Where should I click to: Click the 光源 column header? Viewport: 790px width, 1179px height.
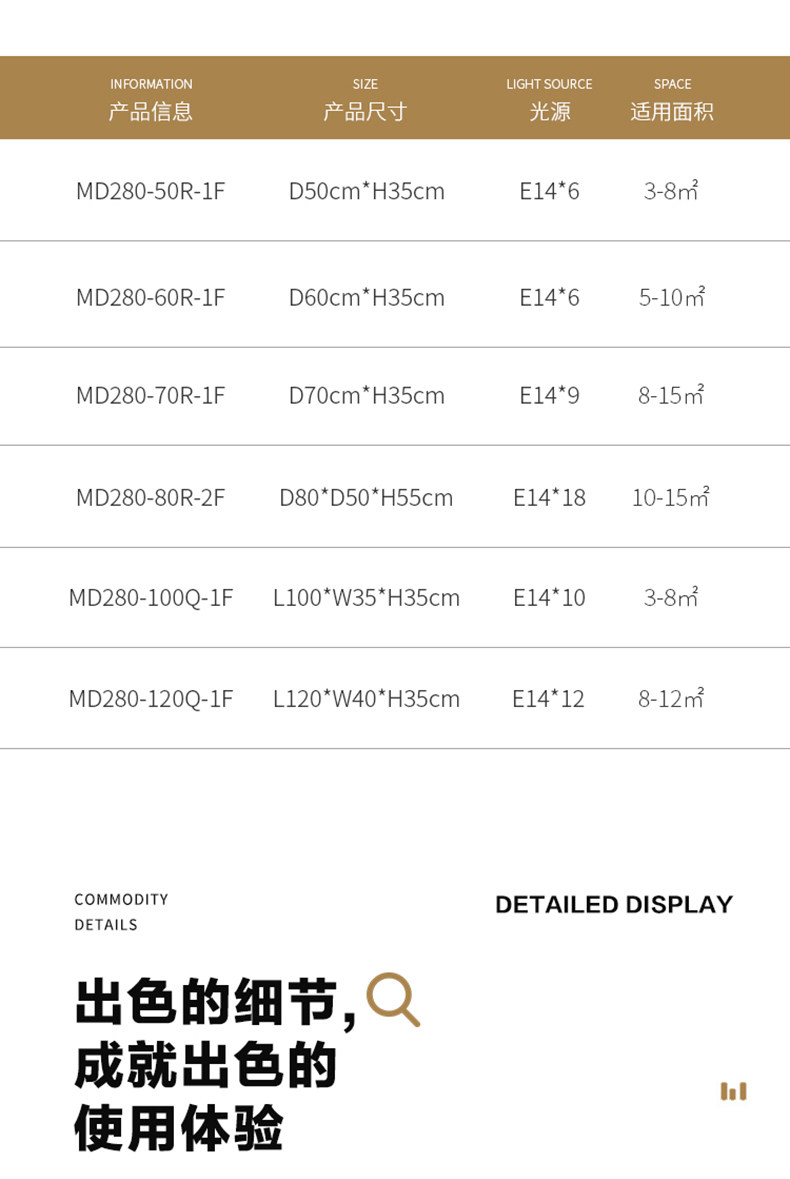pos(549,111)
